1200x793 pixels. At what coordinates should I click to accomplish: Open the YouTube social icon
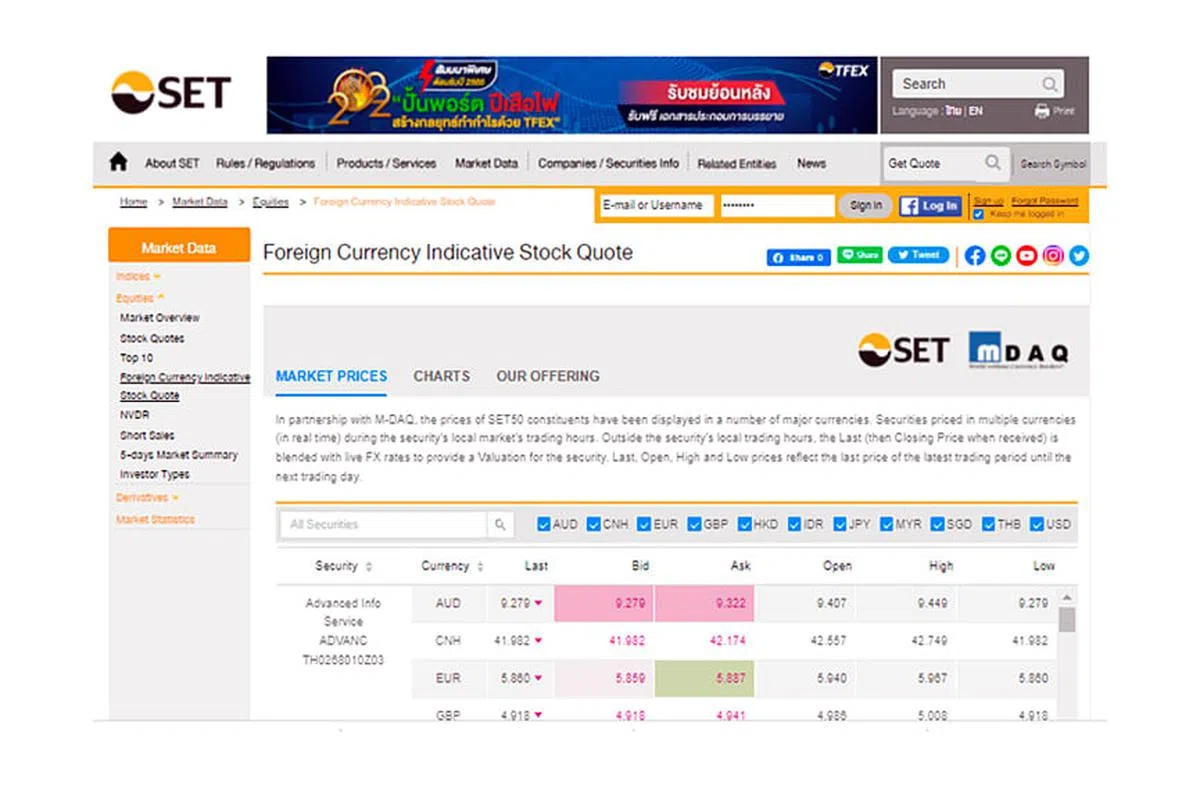[x=1027, y=256]
